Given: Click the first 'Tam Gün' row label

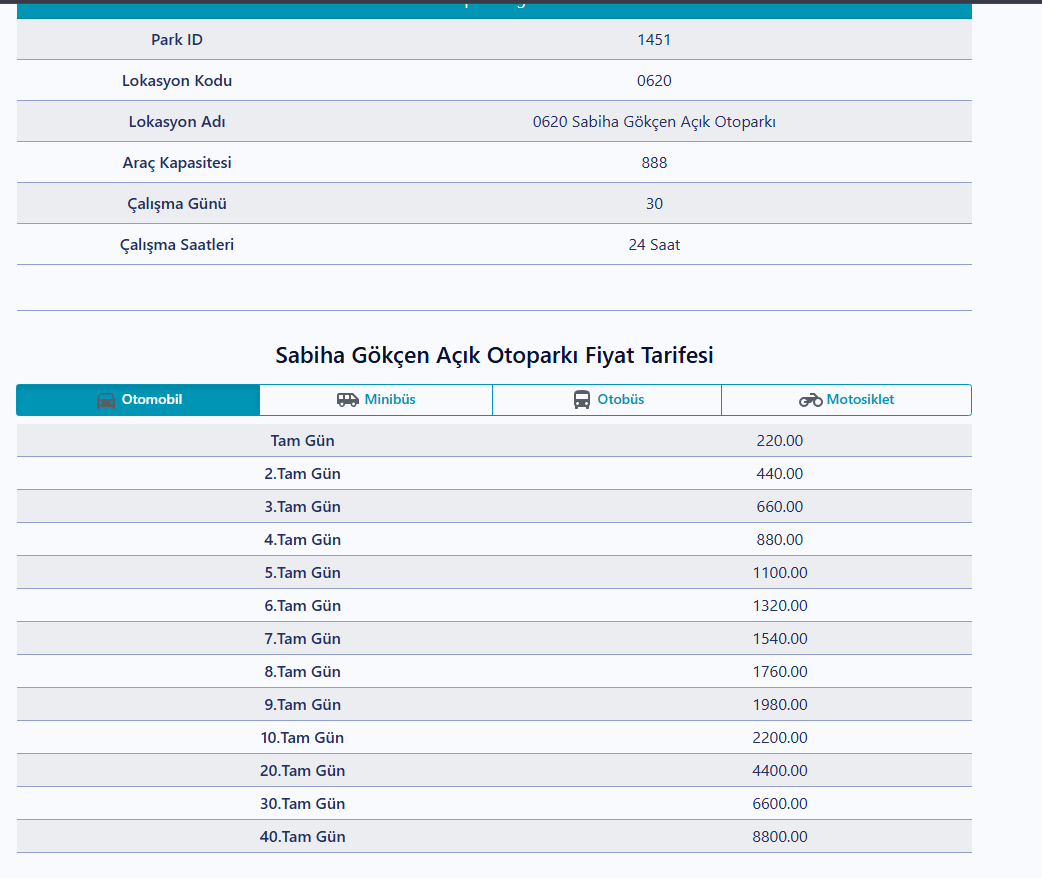Looking at the screenshot, I should pyautogui.click(x=302, y=441).
